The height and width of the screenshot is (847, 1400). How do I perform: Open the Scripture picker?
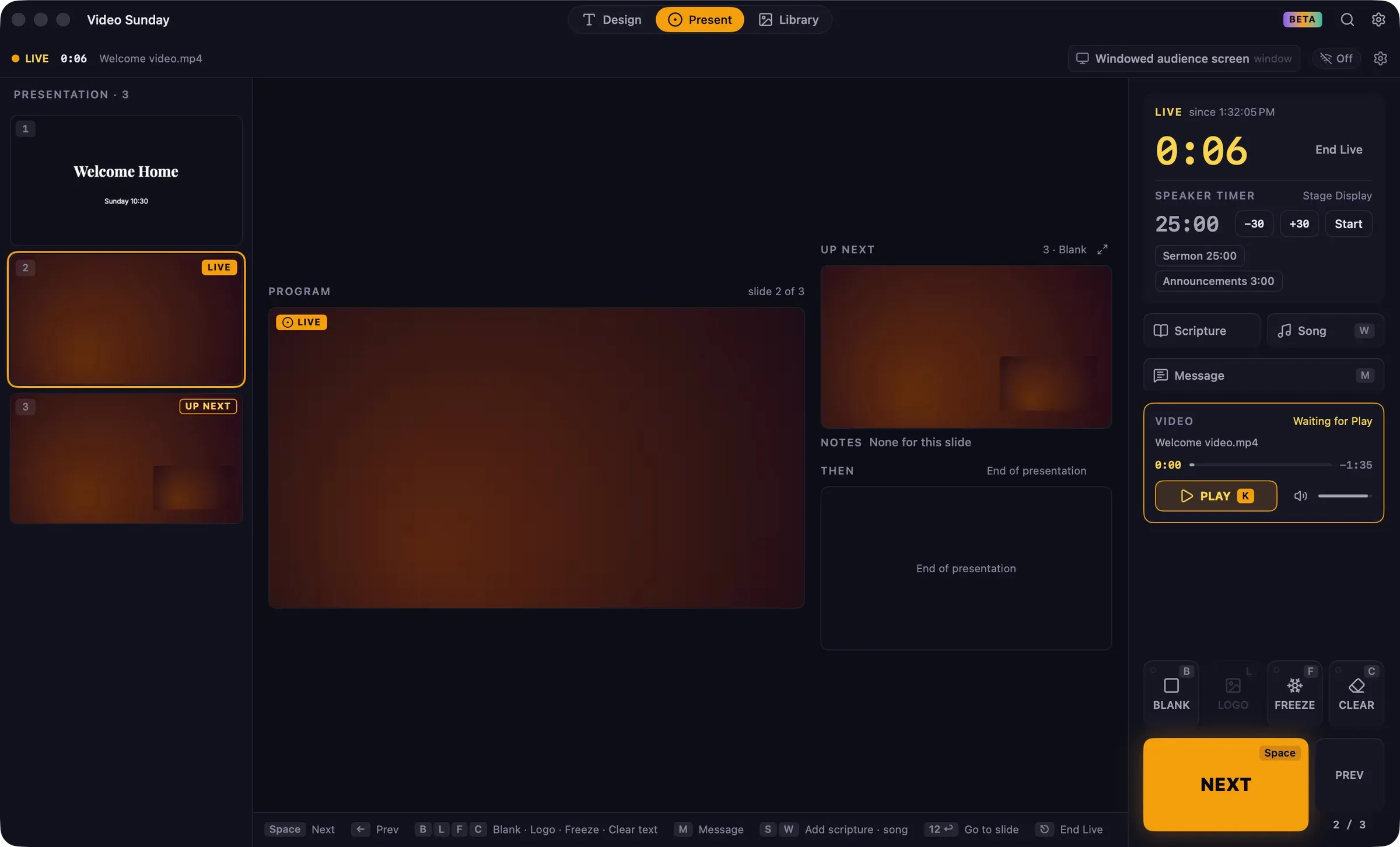(1202, 331)
